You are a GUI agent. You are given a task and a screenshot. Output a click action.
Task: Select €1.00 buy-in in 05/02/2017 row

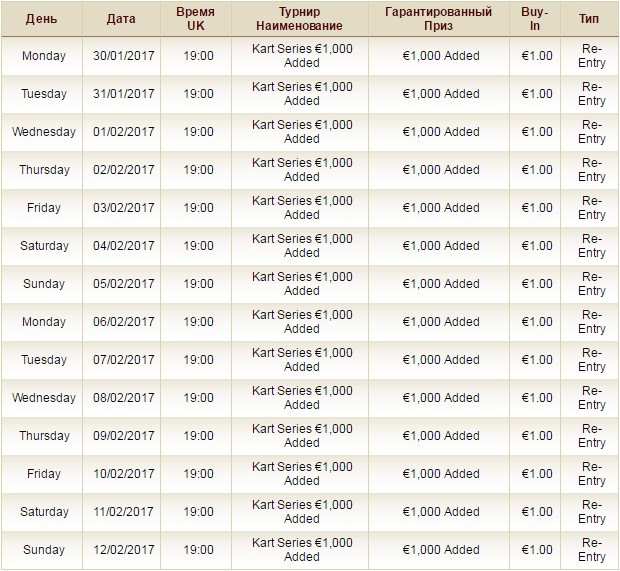click(537, 284)
